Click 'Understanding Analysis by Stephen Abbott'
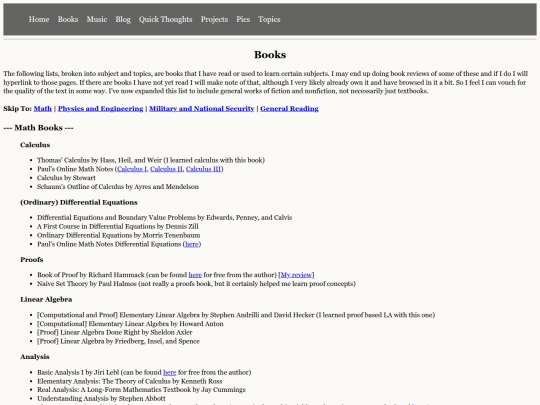 click(x=101, y=398)
